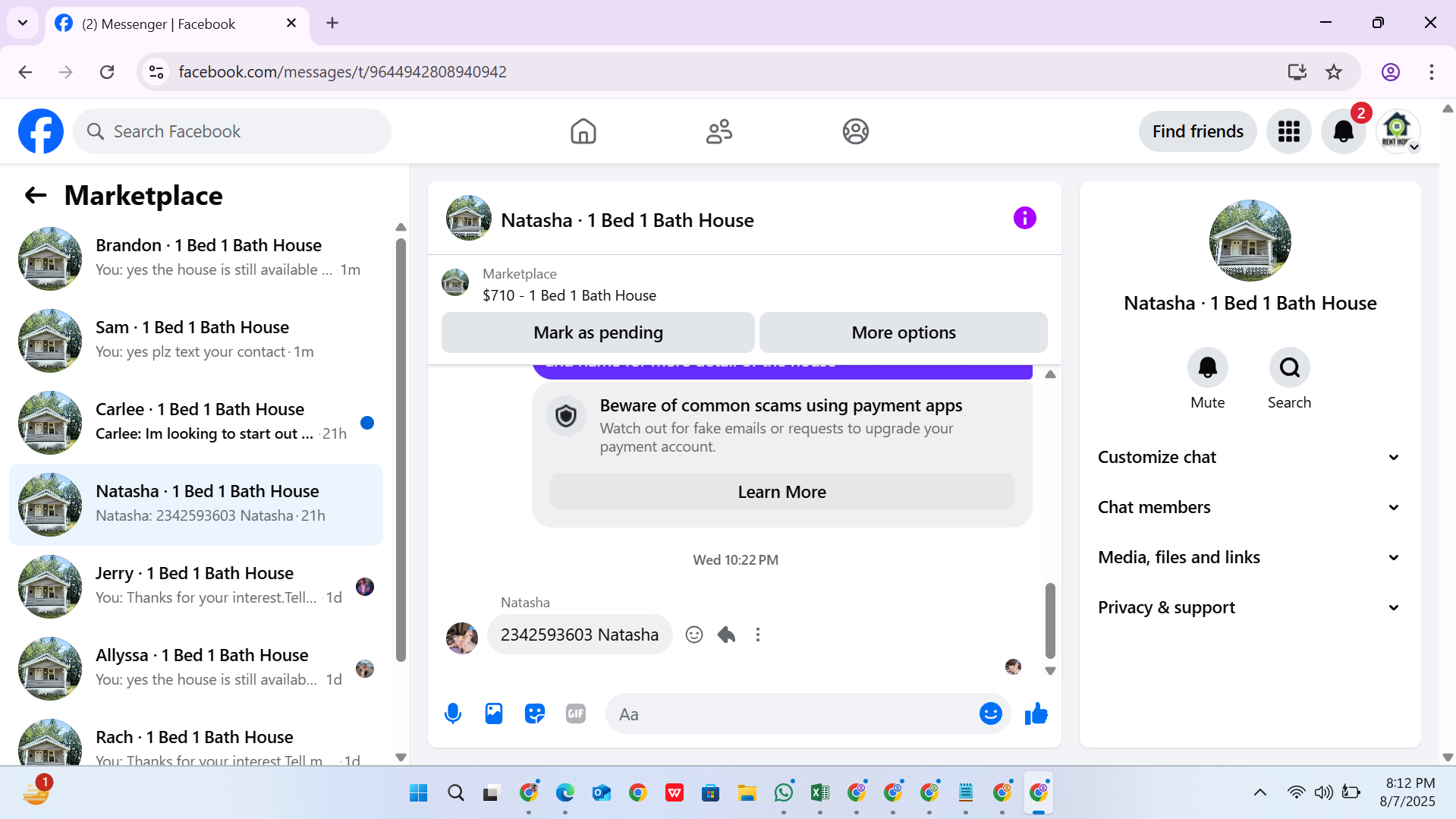Image resolution: width=1456 pixels, height=819 pixels.
Task: Open conversation information for Natasha chat
Action: pyautogui.click(x=1024, y=219)
